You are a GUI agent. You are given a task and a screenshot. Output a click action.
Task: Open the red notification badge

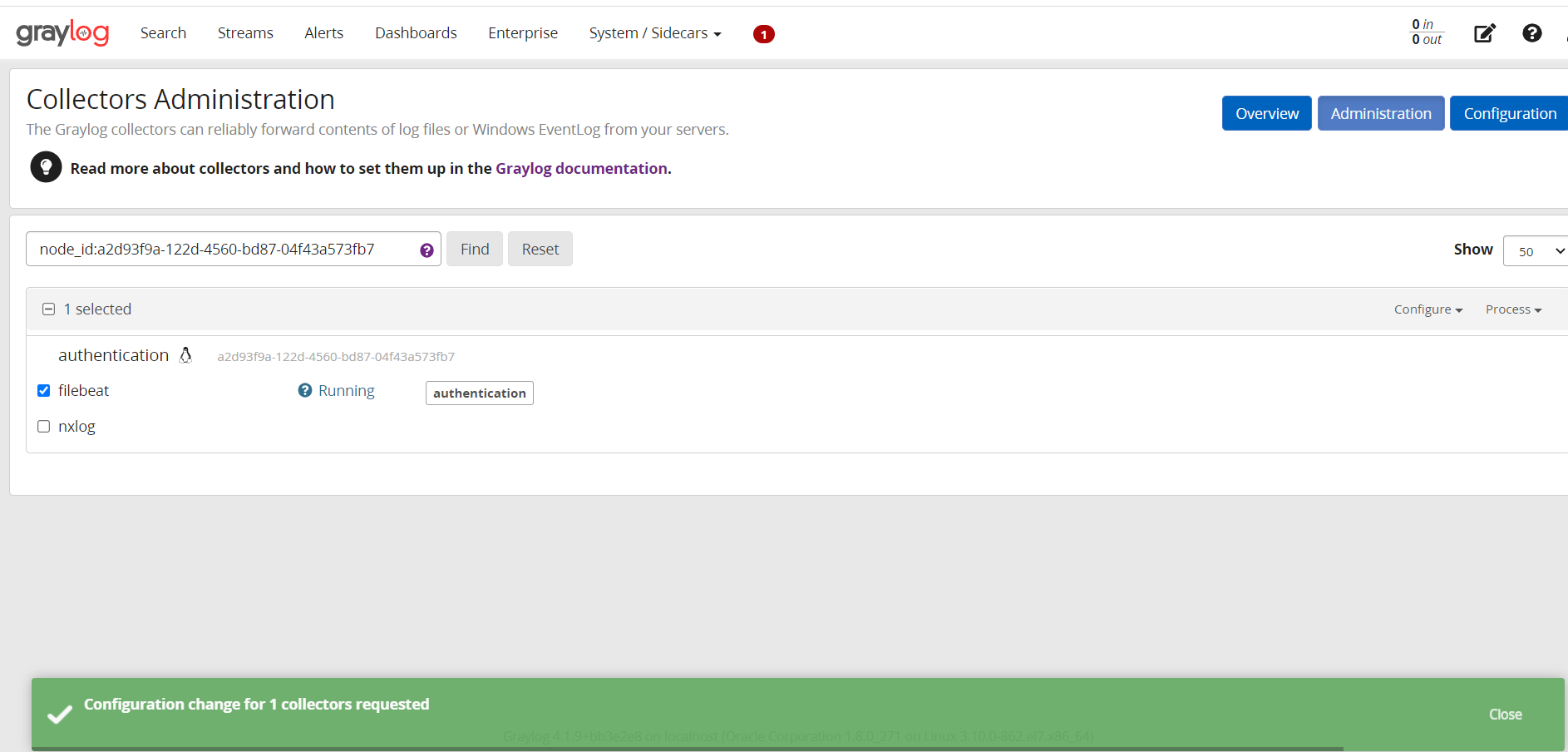click(763, 34)
